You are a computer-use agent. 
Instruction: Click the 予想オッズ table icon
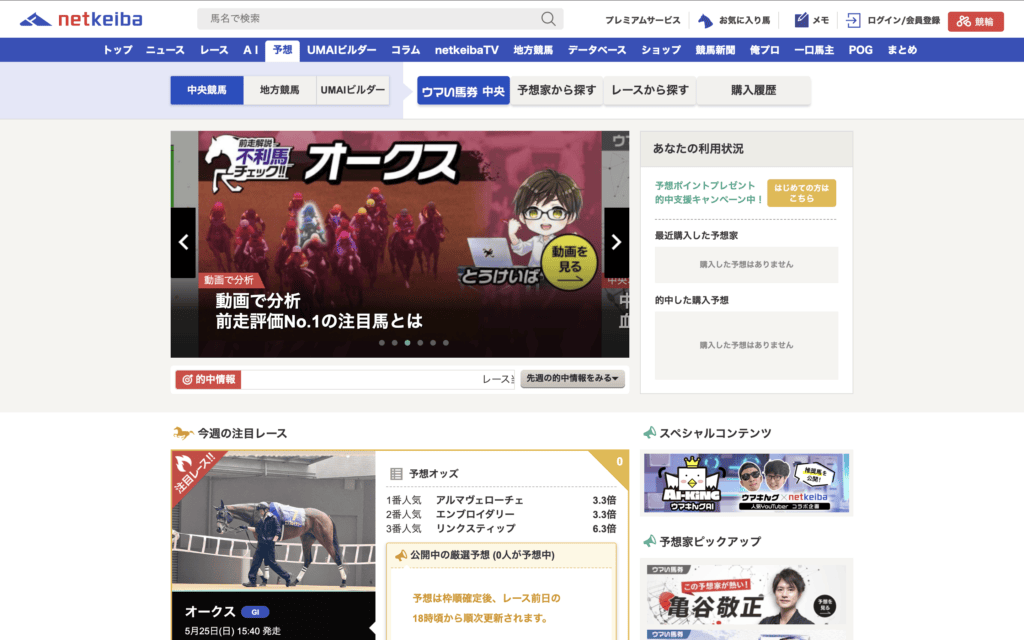click(396, 473)
